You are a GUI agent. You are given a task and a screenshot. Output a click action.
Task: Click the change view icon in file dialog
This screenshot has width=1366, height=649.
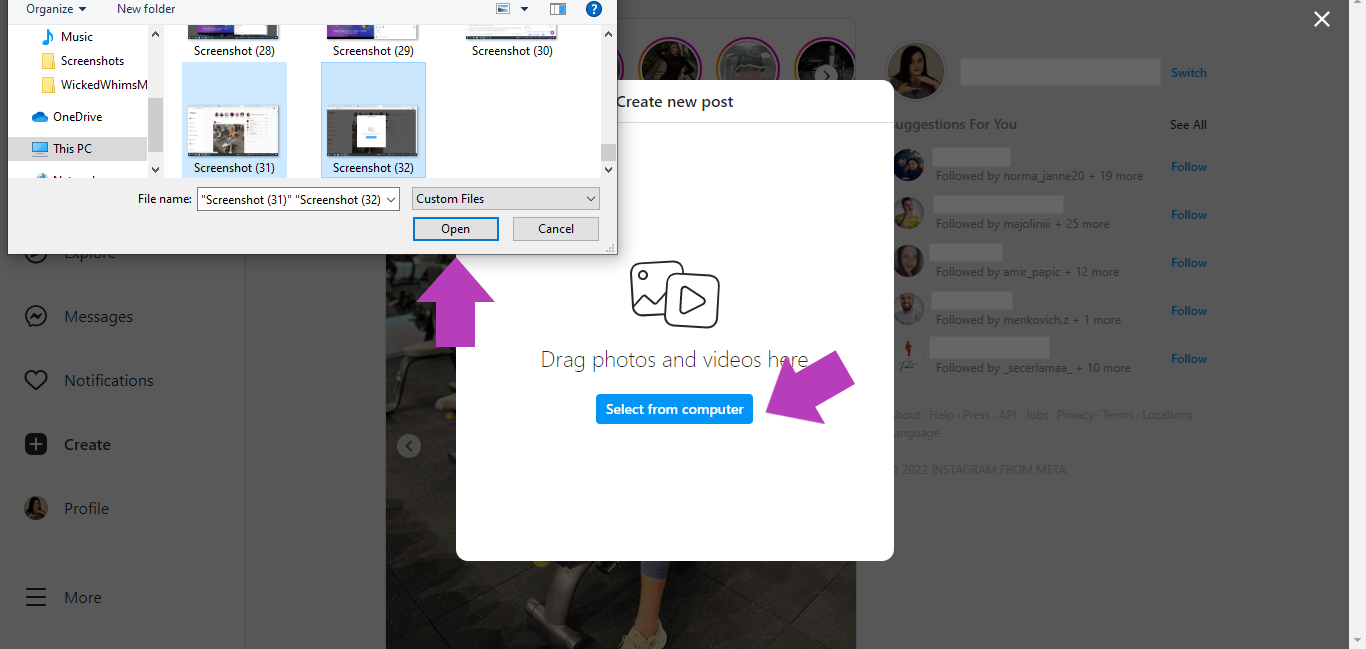click(x=504, y=9)
